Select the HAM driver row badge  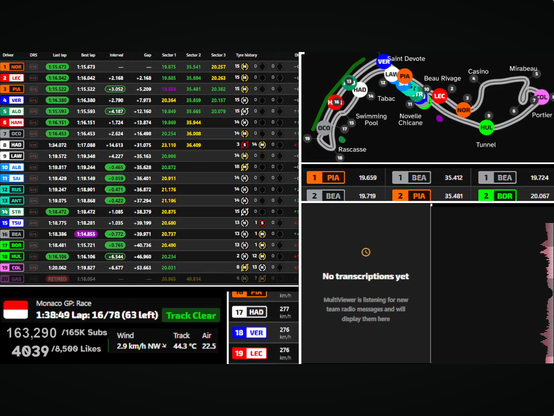tap(12, 123)
